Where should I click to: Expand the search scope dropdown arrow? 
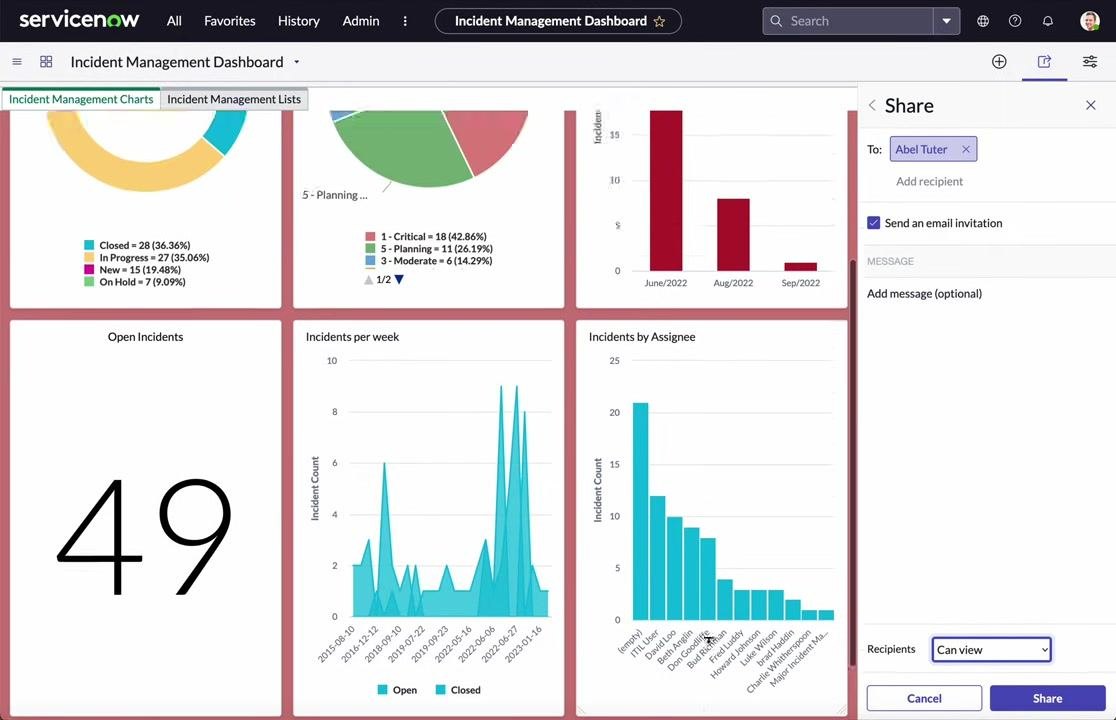click(x=947, y=21)
